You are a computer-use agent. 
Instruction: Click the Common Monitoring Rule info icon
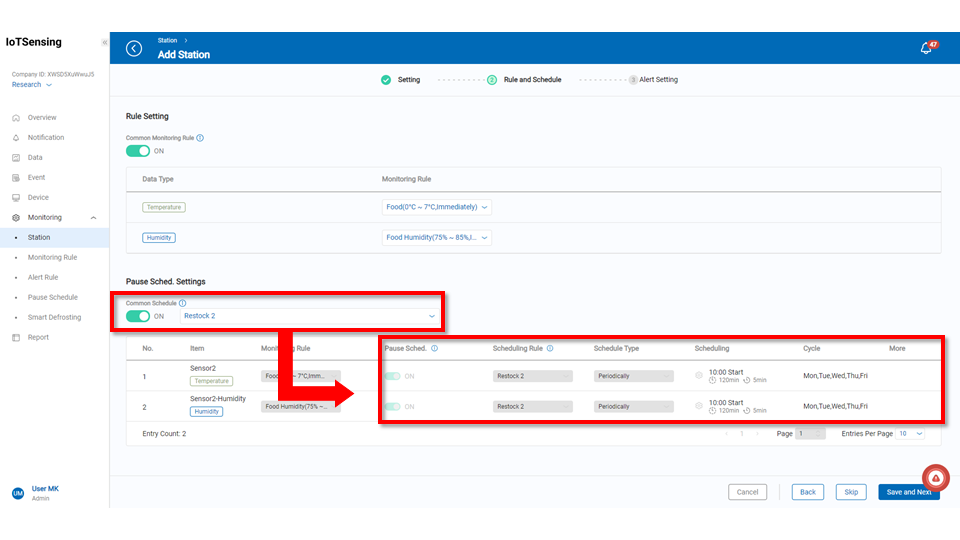pos(201,138)
